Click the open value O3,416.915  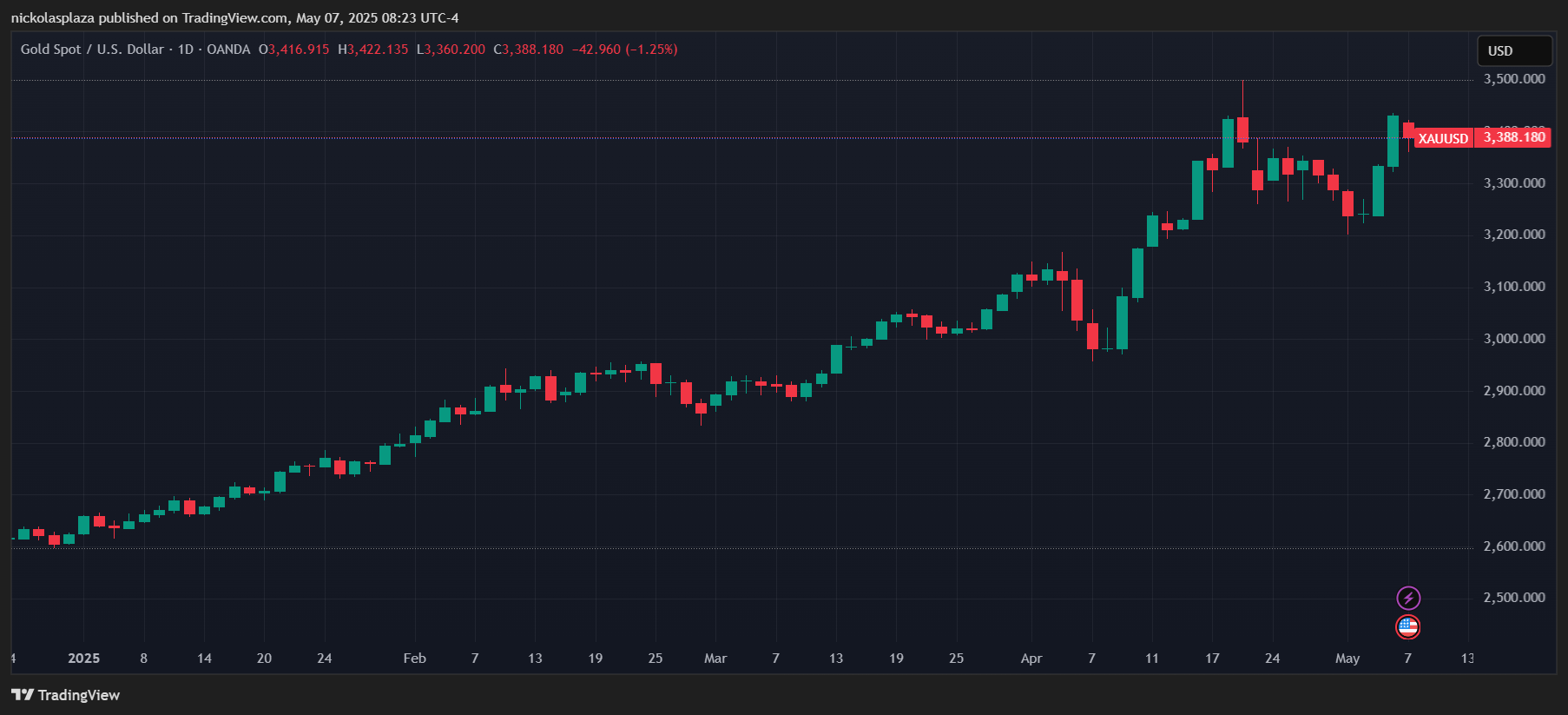click(x=294, y=50)
